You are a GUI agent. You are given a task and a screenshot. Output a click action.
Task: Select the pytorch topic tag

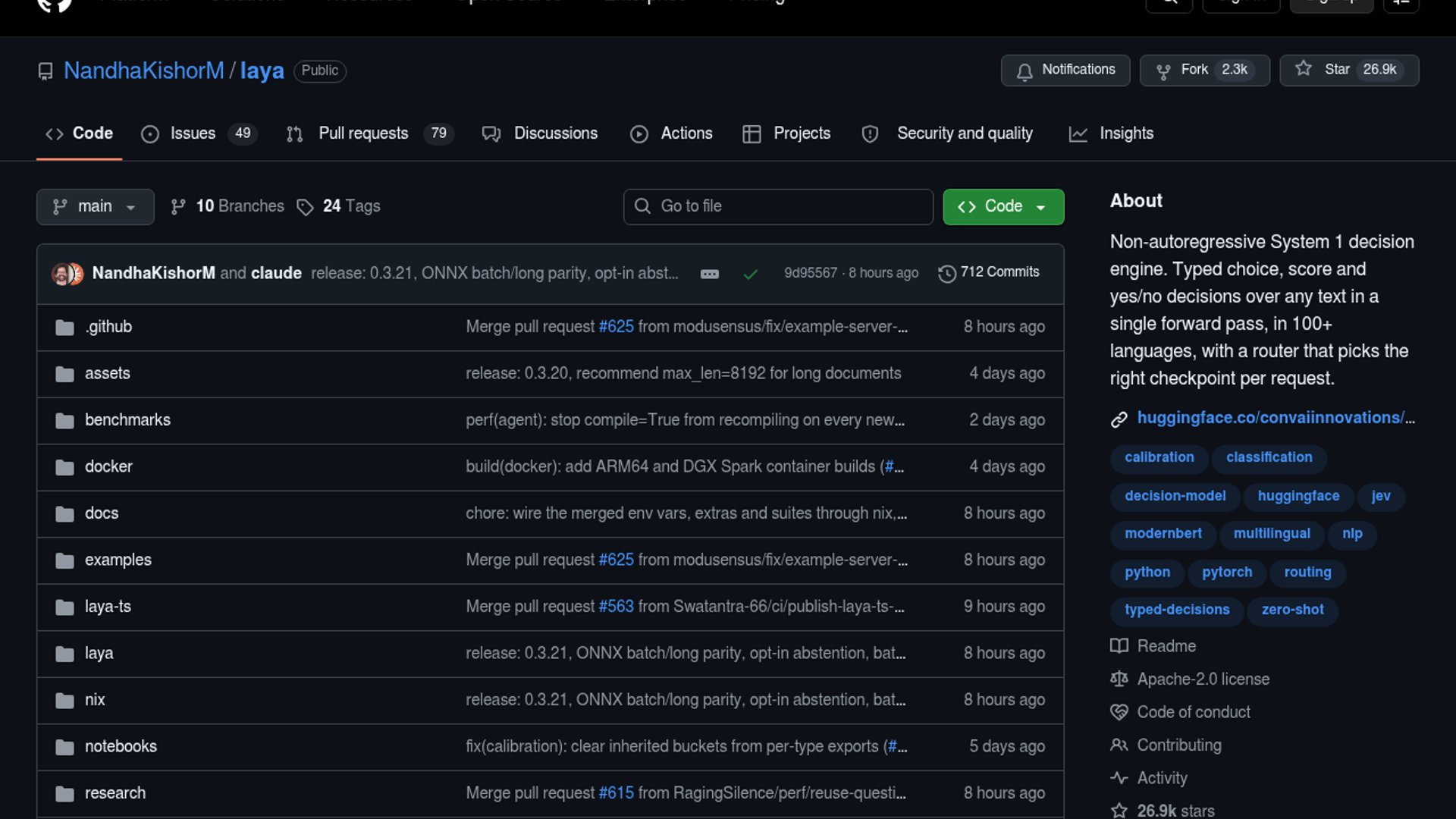coord(1227,573)
